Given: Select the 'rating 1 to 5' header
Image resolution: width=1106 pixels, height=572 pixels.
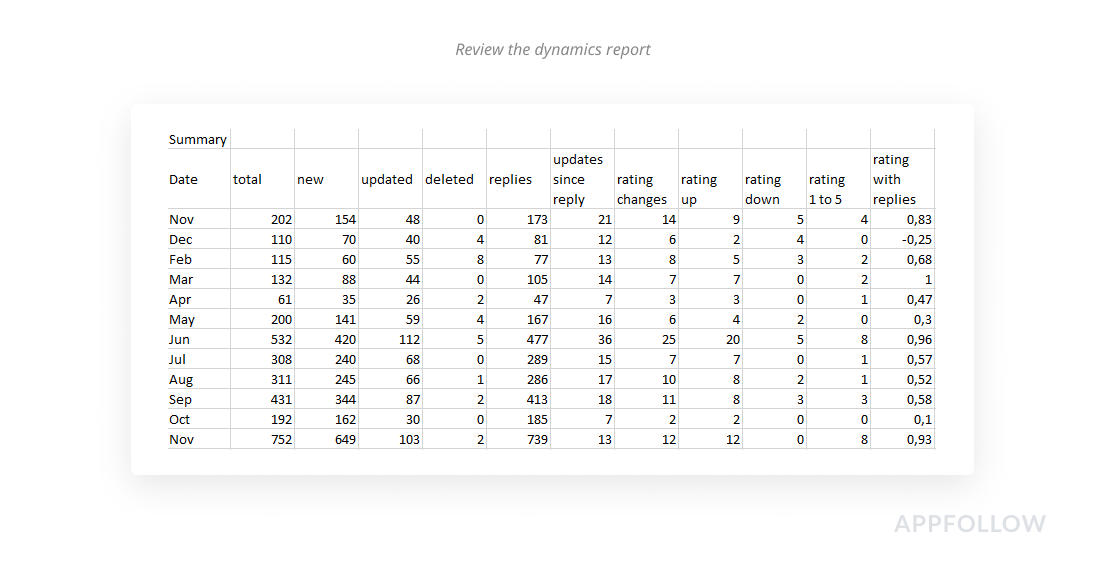Looking at the screenshot, I should tap(838, 178).
